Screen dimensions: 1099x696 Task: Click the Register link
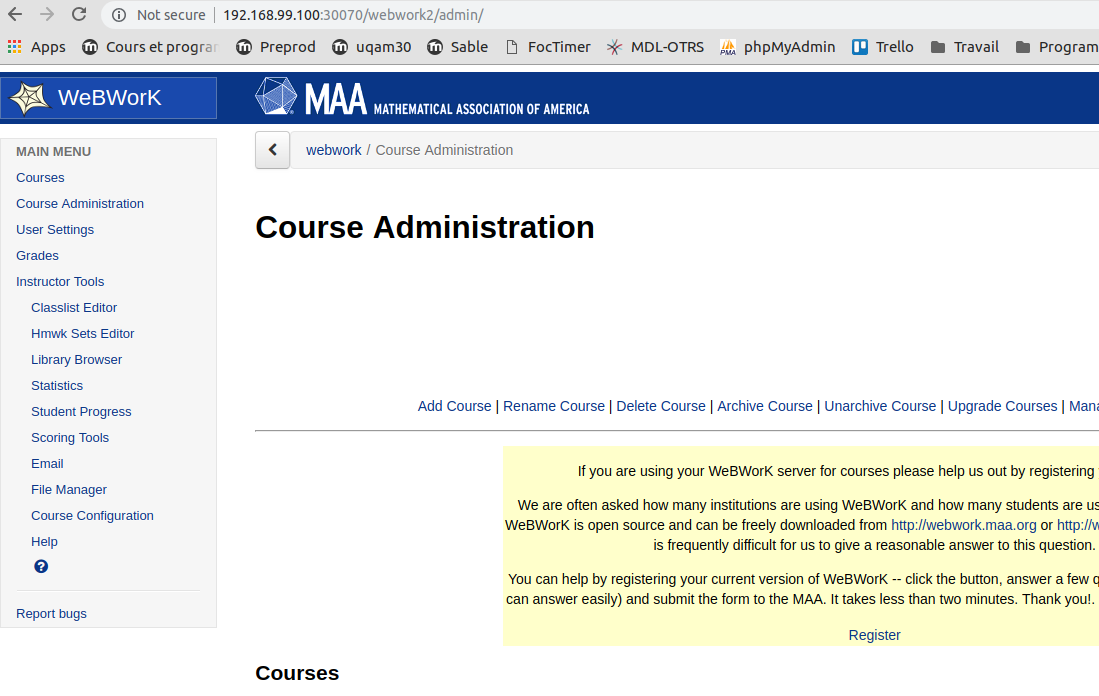pos(874,634)
